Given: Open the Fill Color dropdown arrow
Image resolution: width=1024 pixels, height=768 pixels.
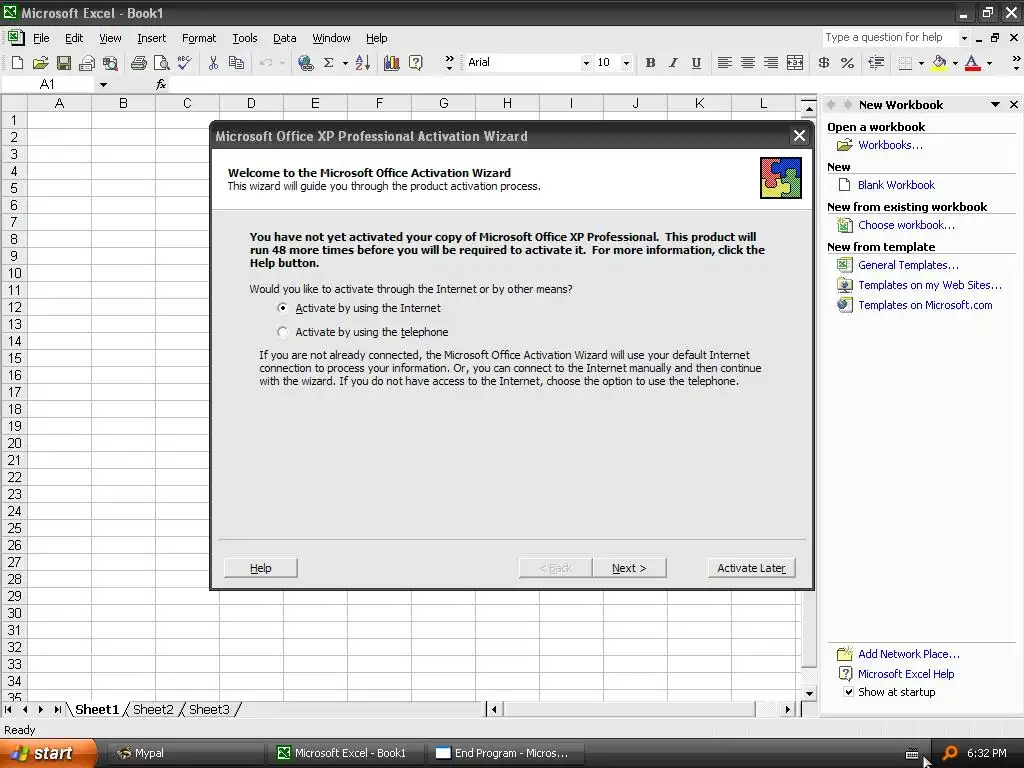Looking at the screenshot, I should click(x=955, y=63).
